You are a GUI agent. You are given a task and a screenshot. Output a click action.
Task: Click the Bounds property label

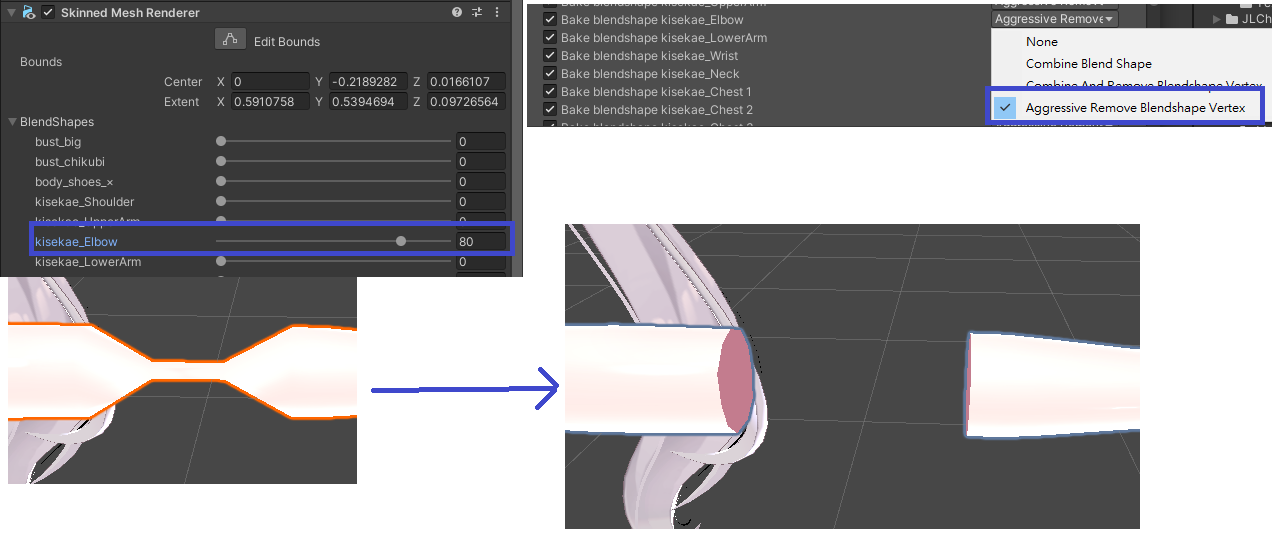(41, 62)
